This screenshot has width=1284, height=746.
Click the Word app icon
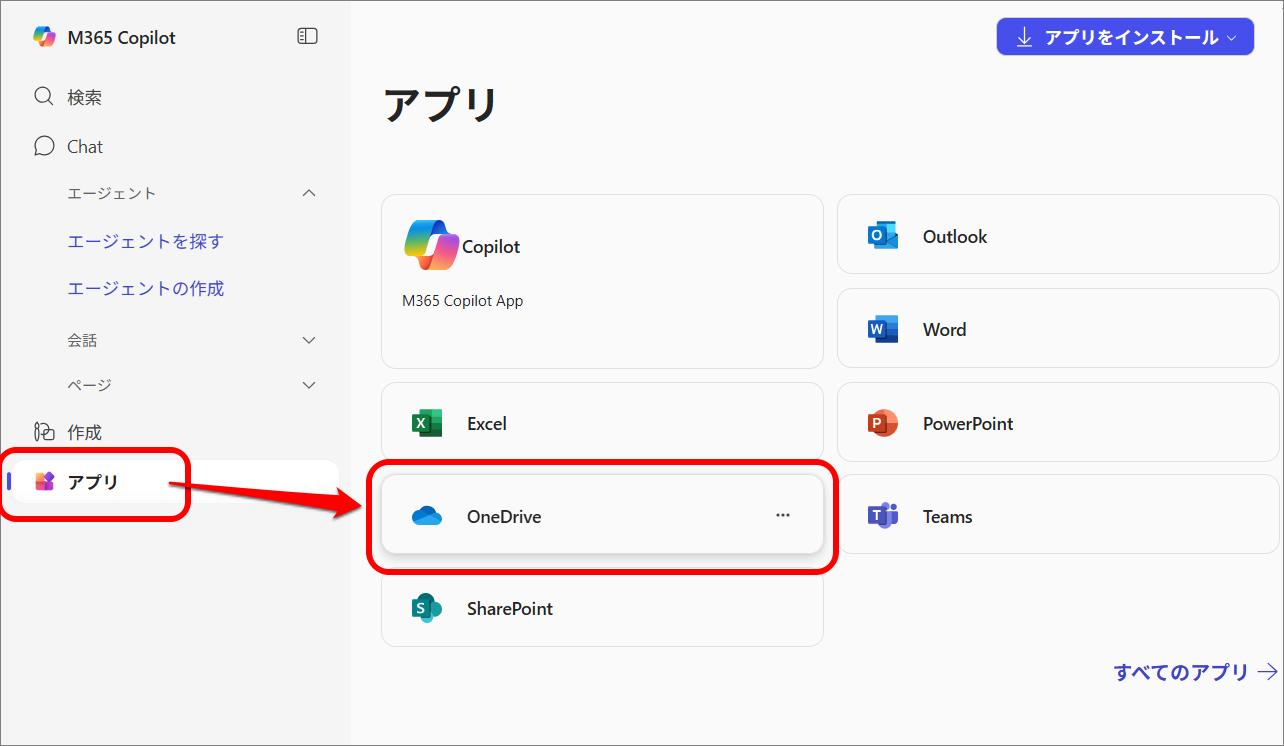coord(883,329)
